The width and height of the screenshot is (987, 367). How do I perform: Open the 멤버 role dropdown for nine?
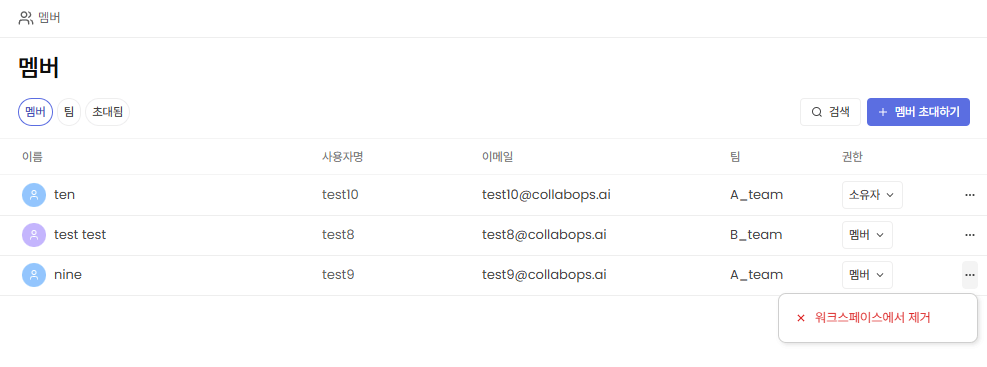click(x=867, y=275)
